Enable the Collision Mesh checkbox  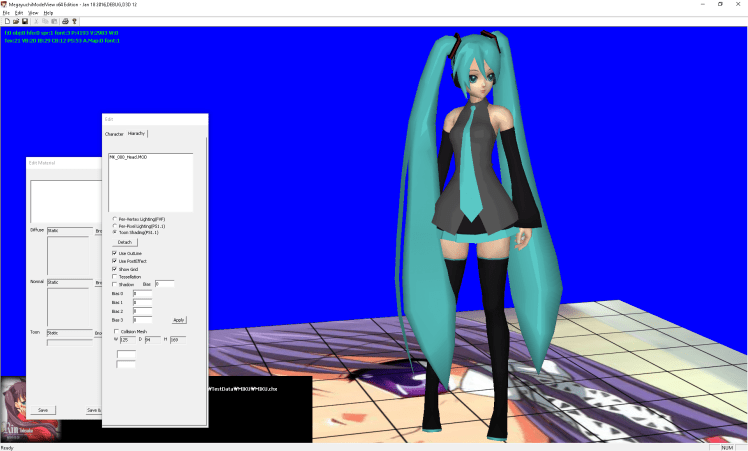click(116, 331)
